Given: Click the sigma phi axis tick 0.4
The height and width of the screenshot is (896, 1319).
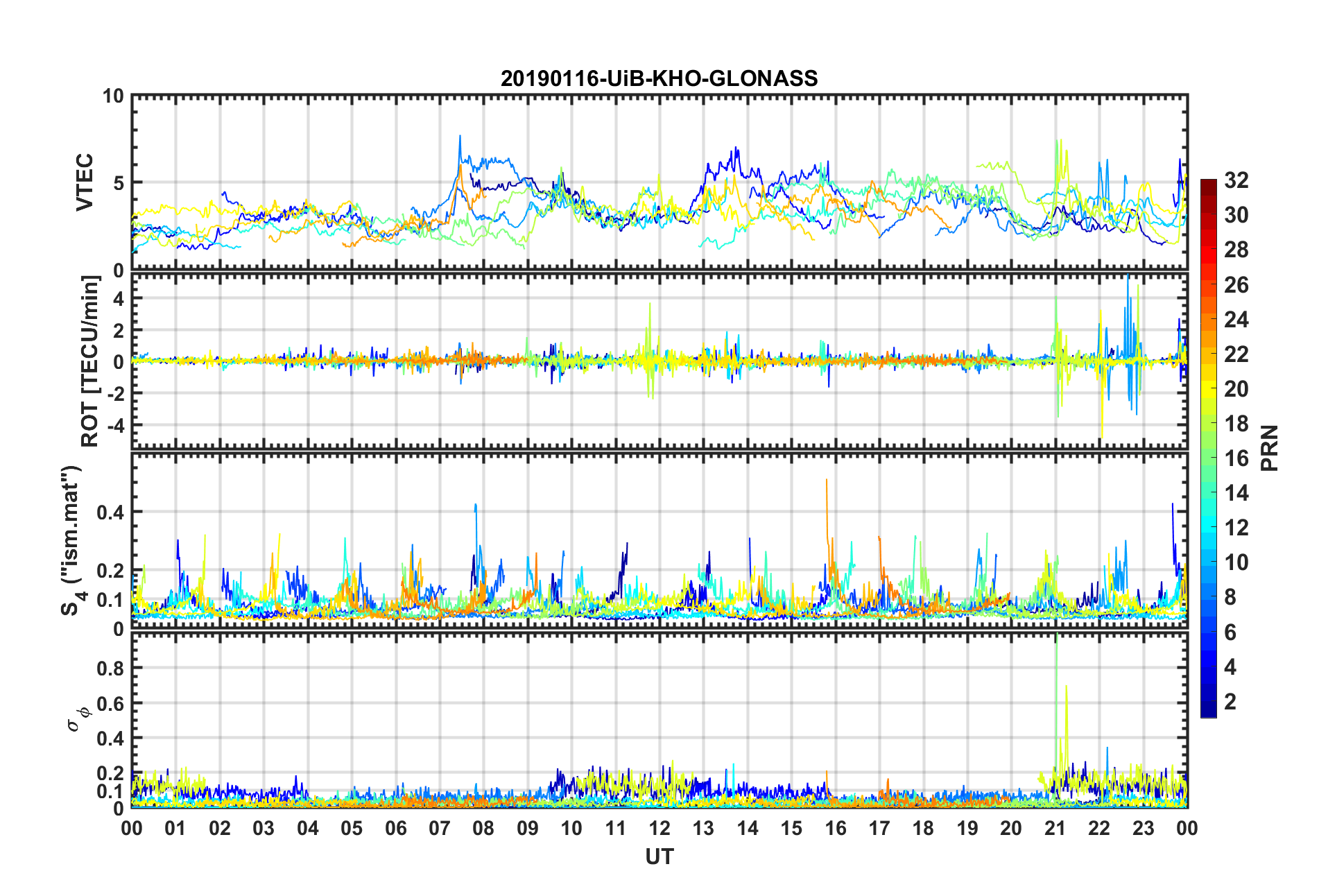Looking at the screenshot, I should pyautogui.click(x=110, y=739).
